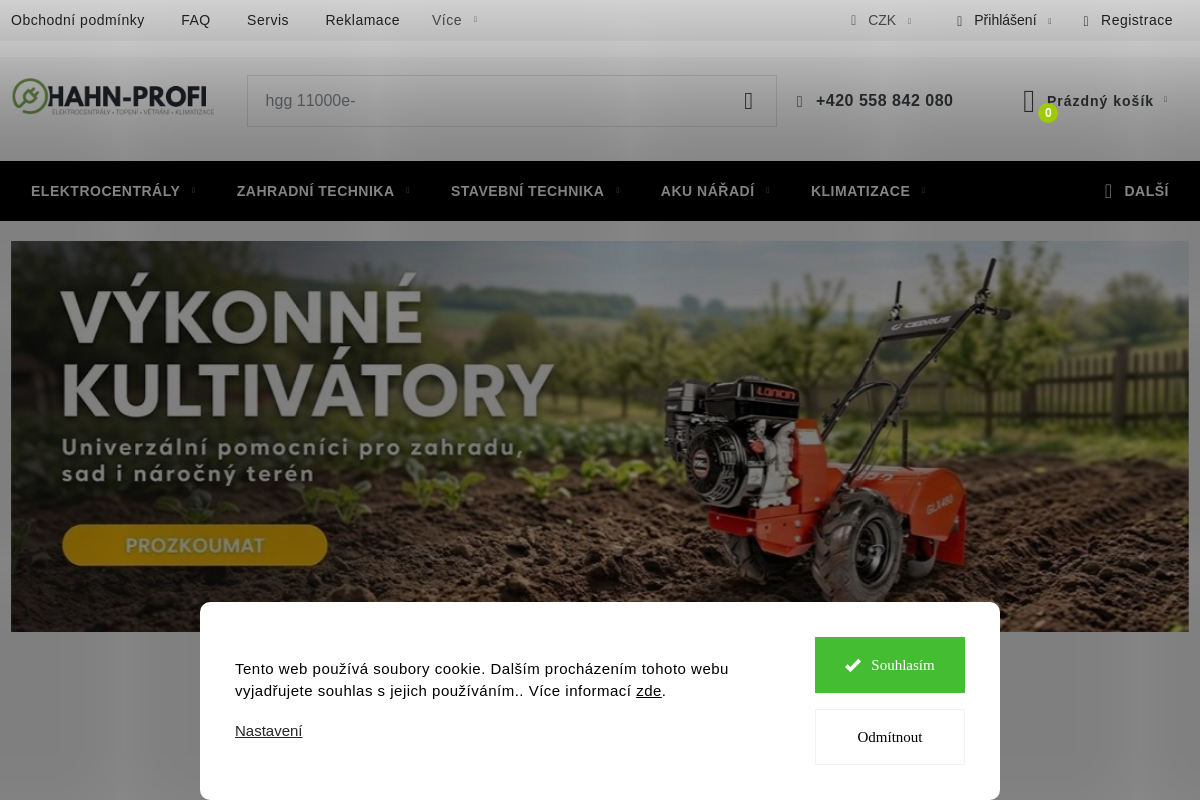Click the phone icon beside the number
Image resolution: width=1200 pixels, height=800 pixels.
(800, 102)
